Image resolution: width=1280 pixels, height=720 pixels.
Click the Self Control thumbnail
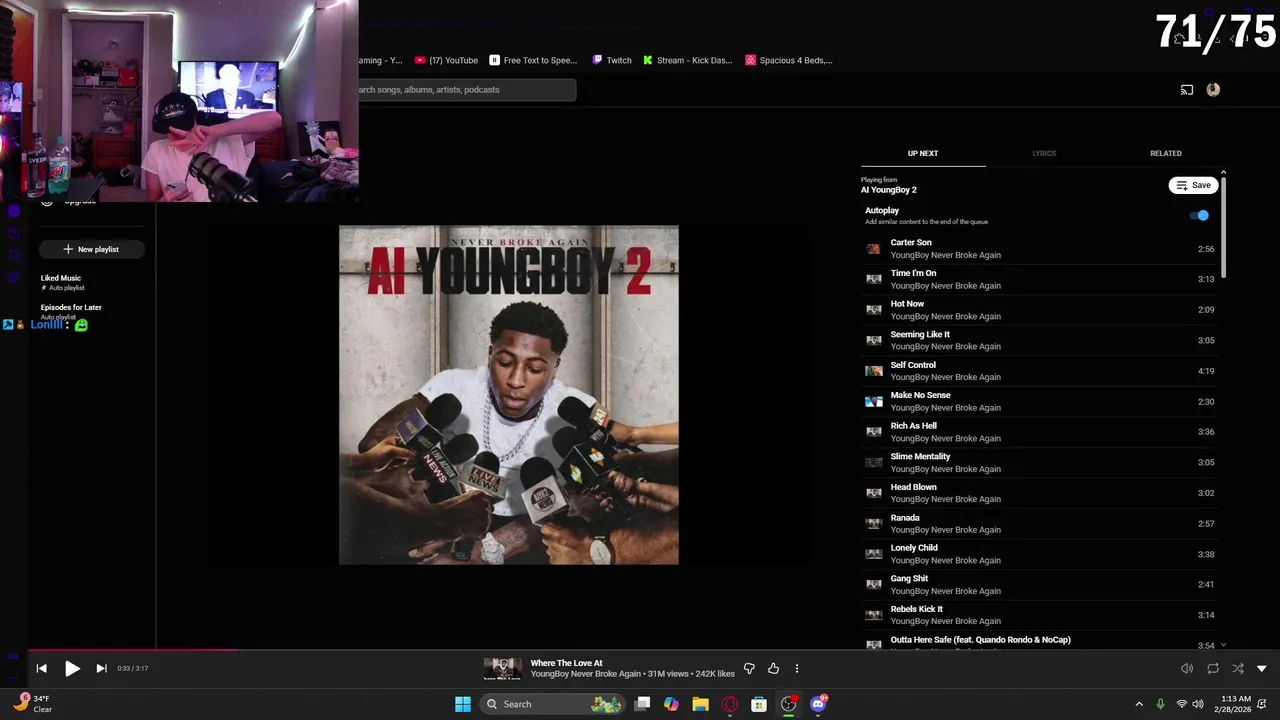pos(874,371)
